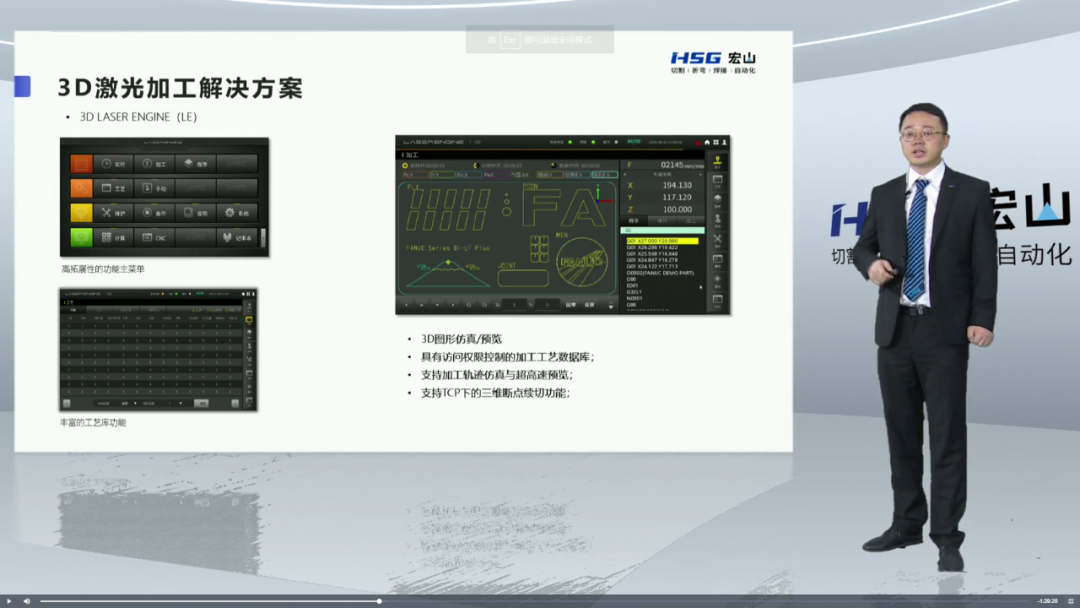
Task: Click the main menu scrollbar beside the bottom row
Action: (x=263, y=238)
